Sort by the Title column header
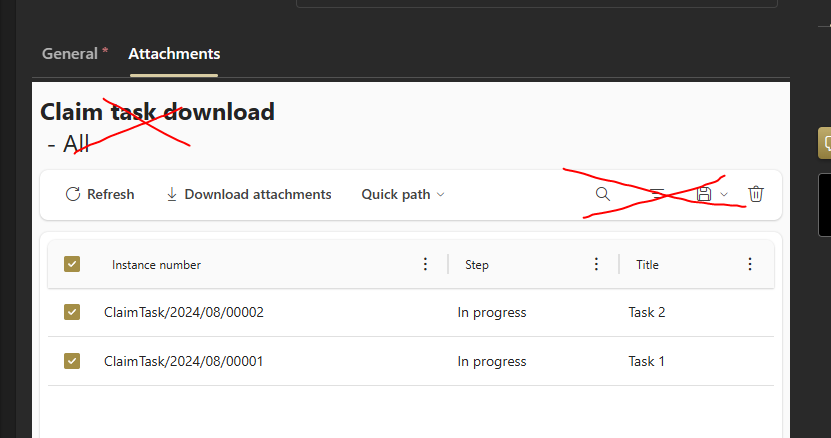The image size is (831, 438). [x=647, y=265]
